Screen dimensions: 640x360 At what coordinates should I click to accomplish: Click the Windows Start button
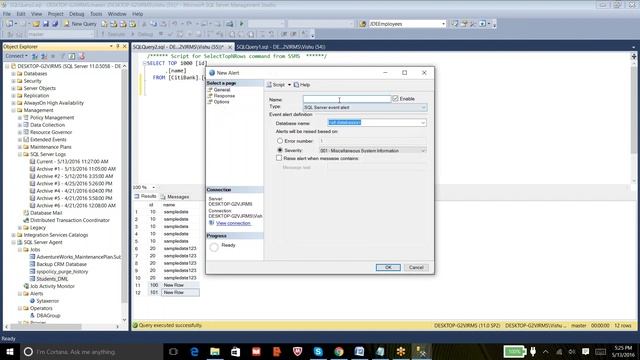click(x=10, y=351)
